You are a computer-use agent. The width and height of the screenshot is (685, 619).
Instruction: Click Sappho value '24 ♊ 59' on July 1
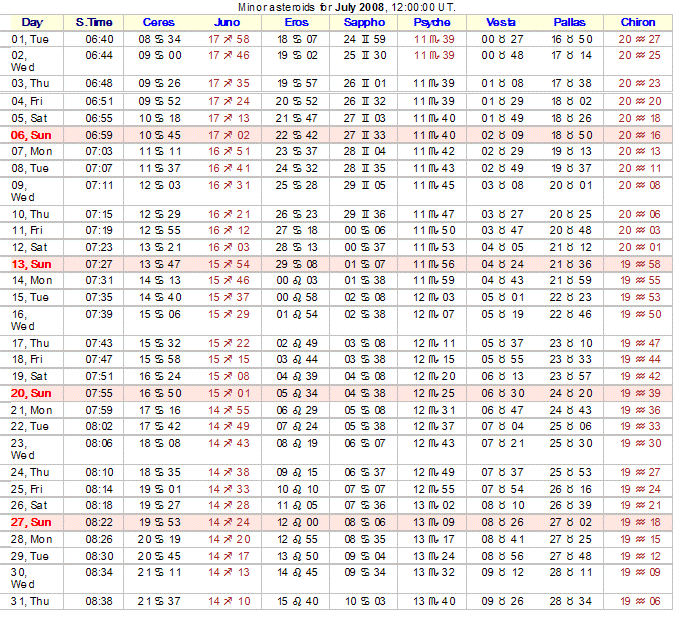click(364, 39)
